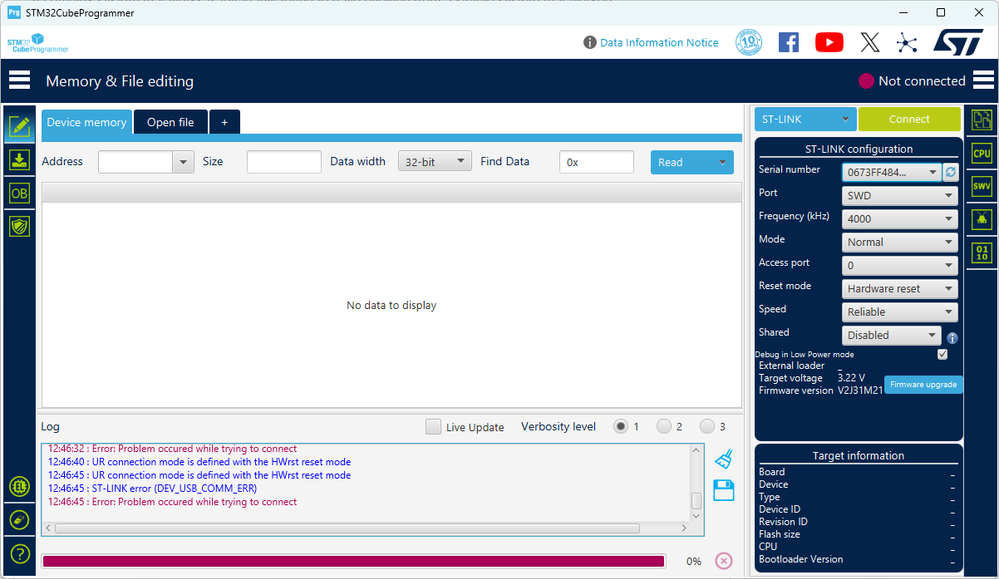This screenshot has width=999, height=579.
Task: Cancel the operation with the red X icon
Action: pos(724,561)
